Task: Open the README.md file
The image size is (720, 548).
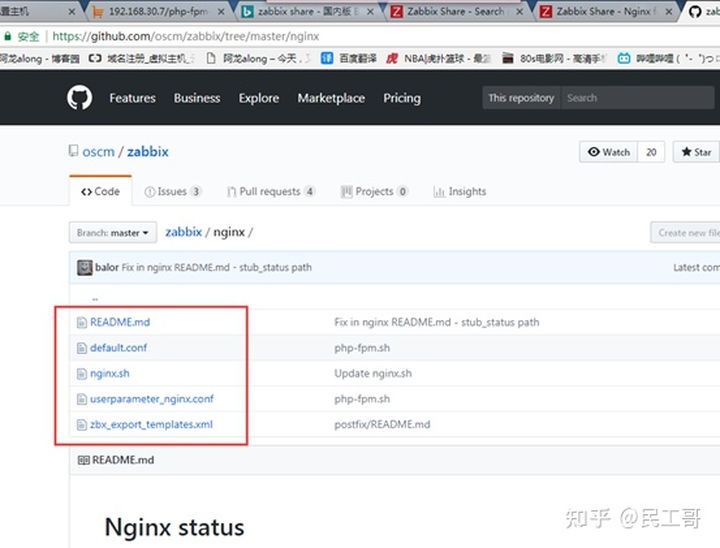Action: coord(120,322)
